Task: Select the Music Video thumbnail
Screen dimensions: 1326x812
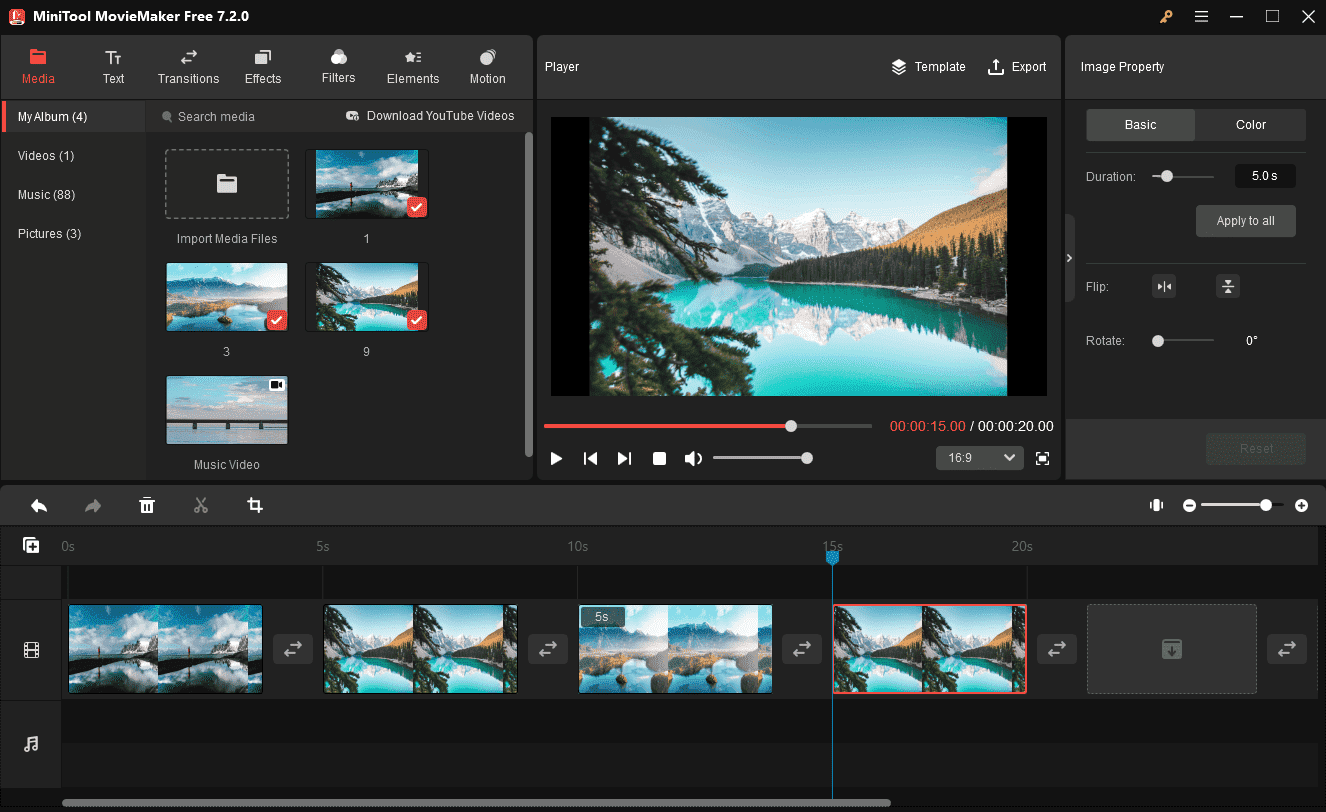Action: click(227, 410)
